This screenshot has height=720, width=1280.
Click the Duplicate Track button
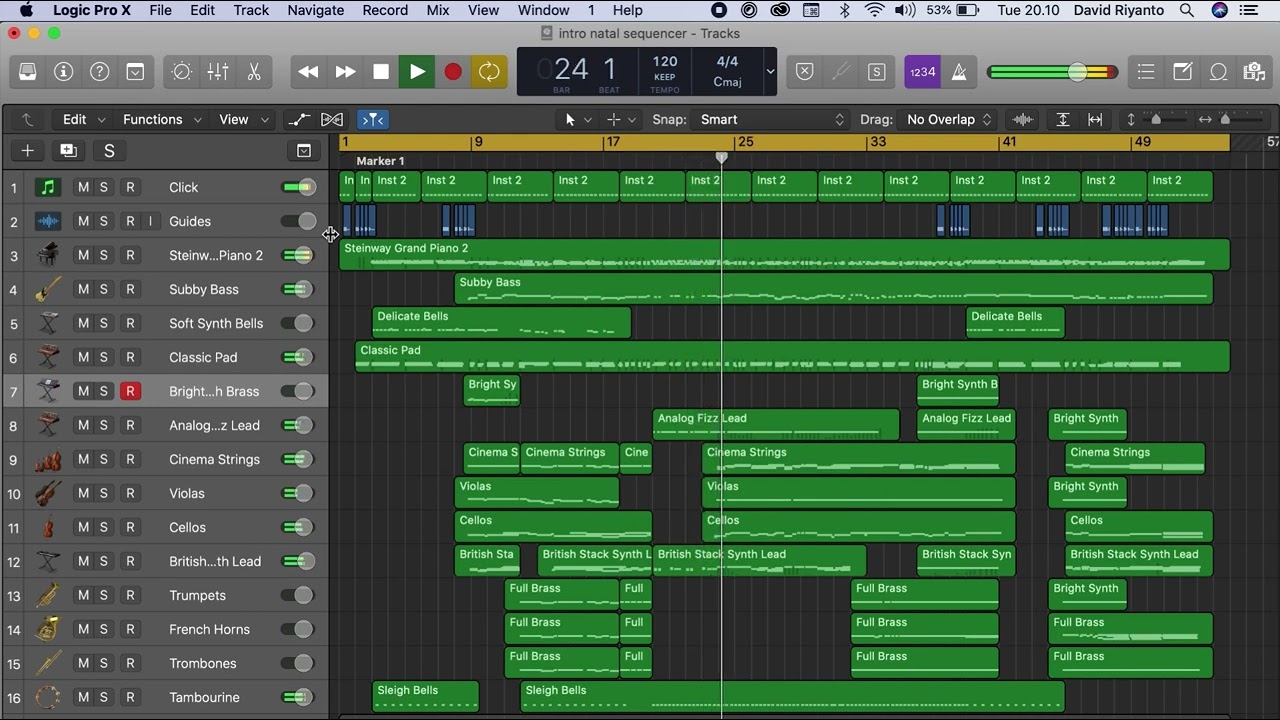(x=68, y=151)
